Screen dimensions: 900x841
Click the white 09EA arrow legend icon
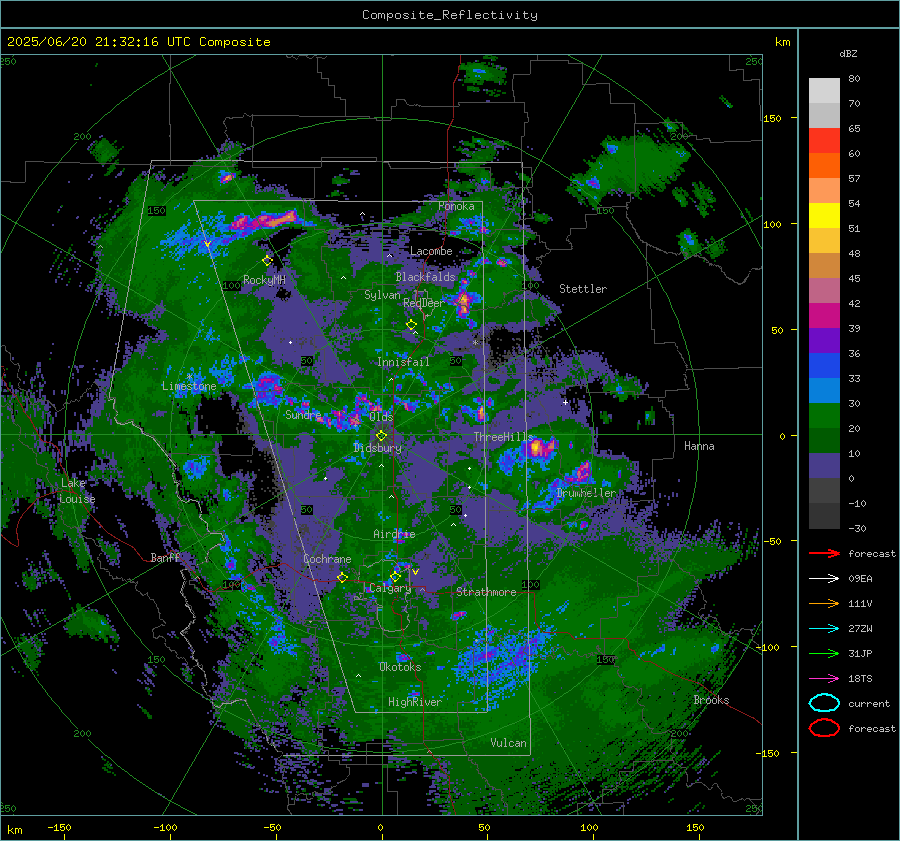point(824,578)
